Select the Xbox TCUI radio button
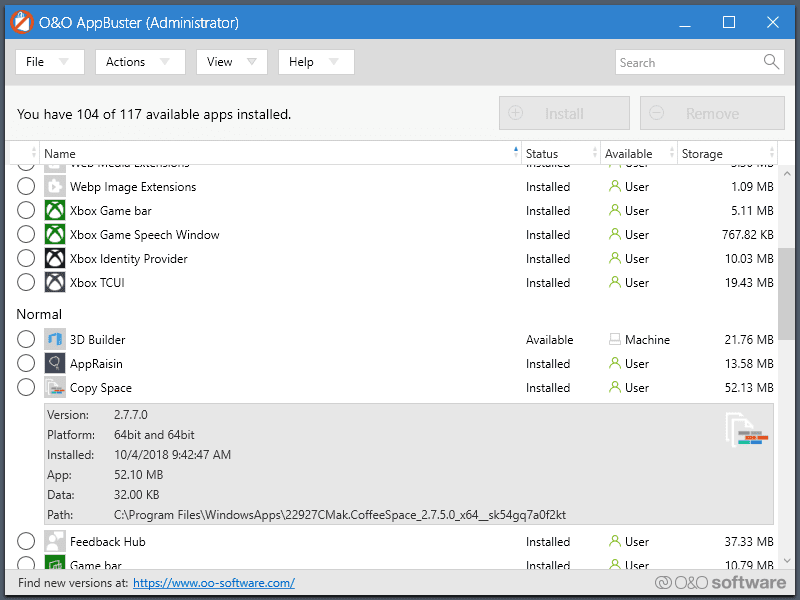The width and height of the screenshot is (800, 600). (x=26, y=283)
